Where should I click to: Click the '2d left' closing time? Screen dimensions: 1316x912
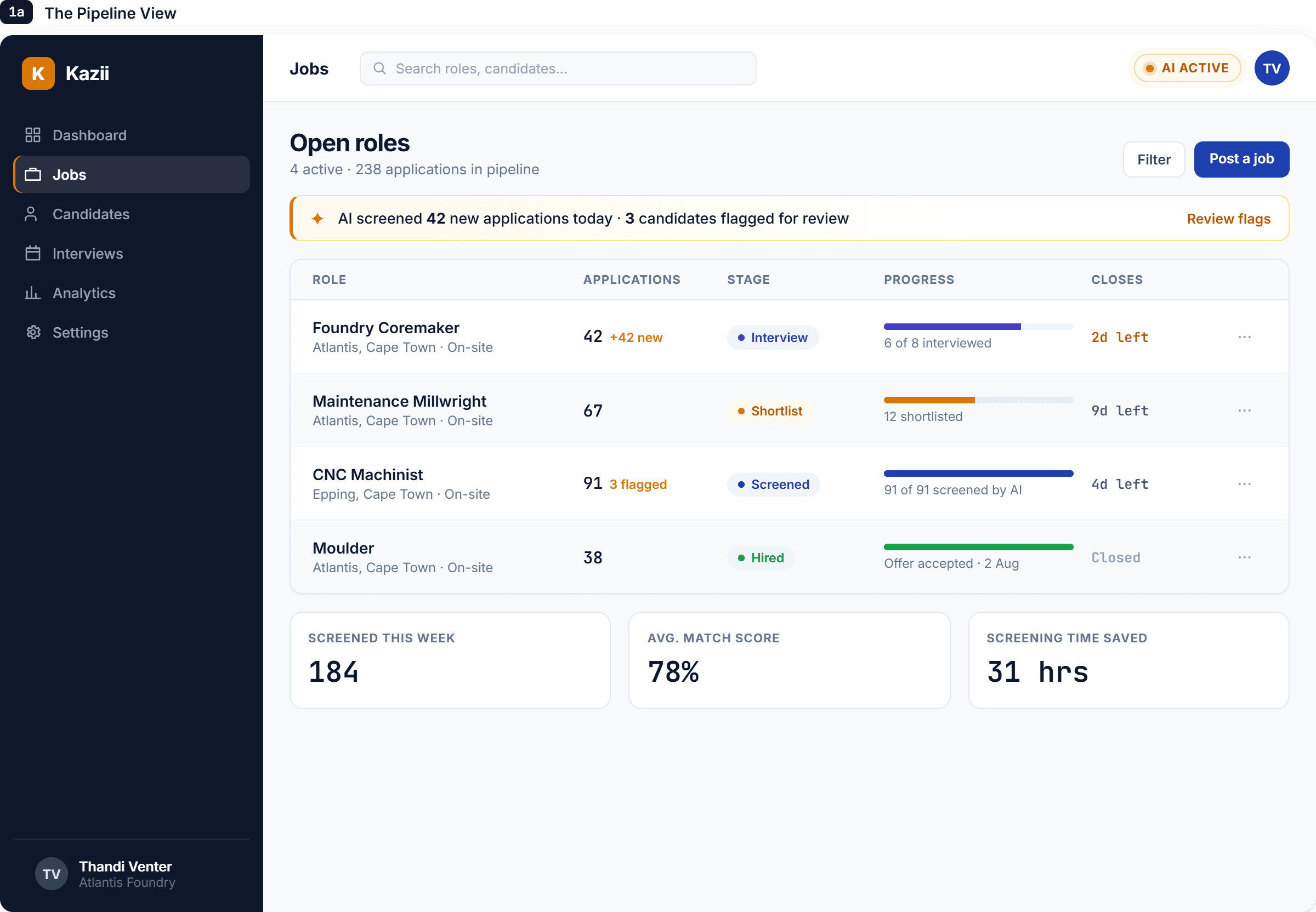[x=1119, y=338]
